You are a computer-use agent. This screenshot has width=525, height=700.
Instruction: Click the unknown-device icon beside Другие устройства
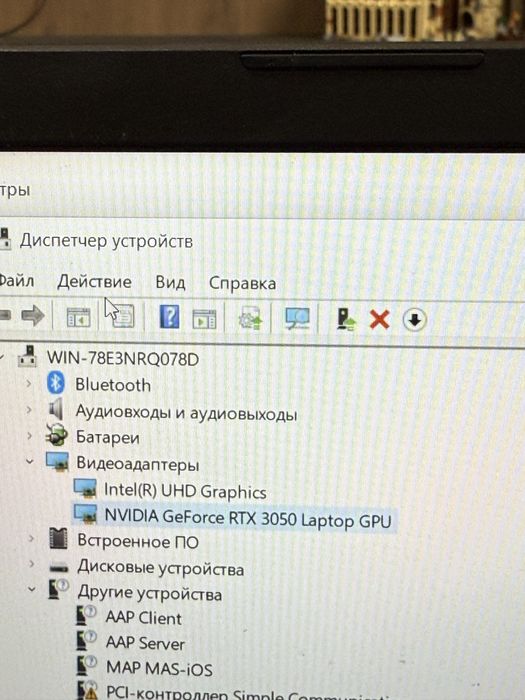[x=58, y=589]
